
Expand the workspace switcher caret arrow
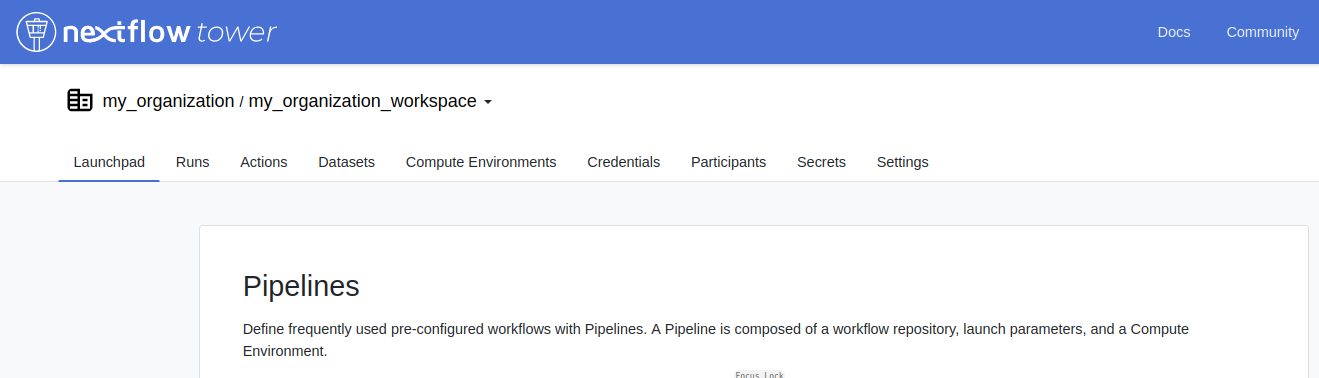coord(488,102)
